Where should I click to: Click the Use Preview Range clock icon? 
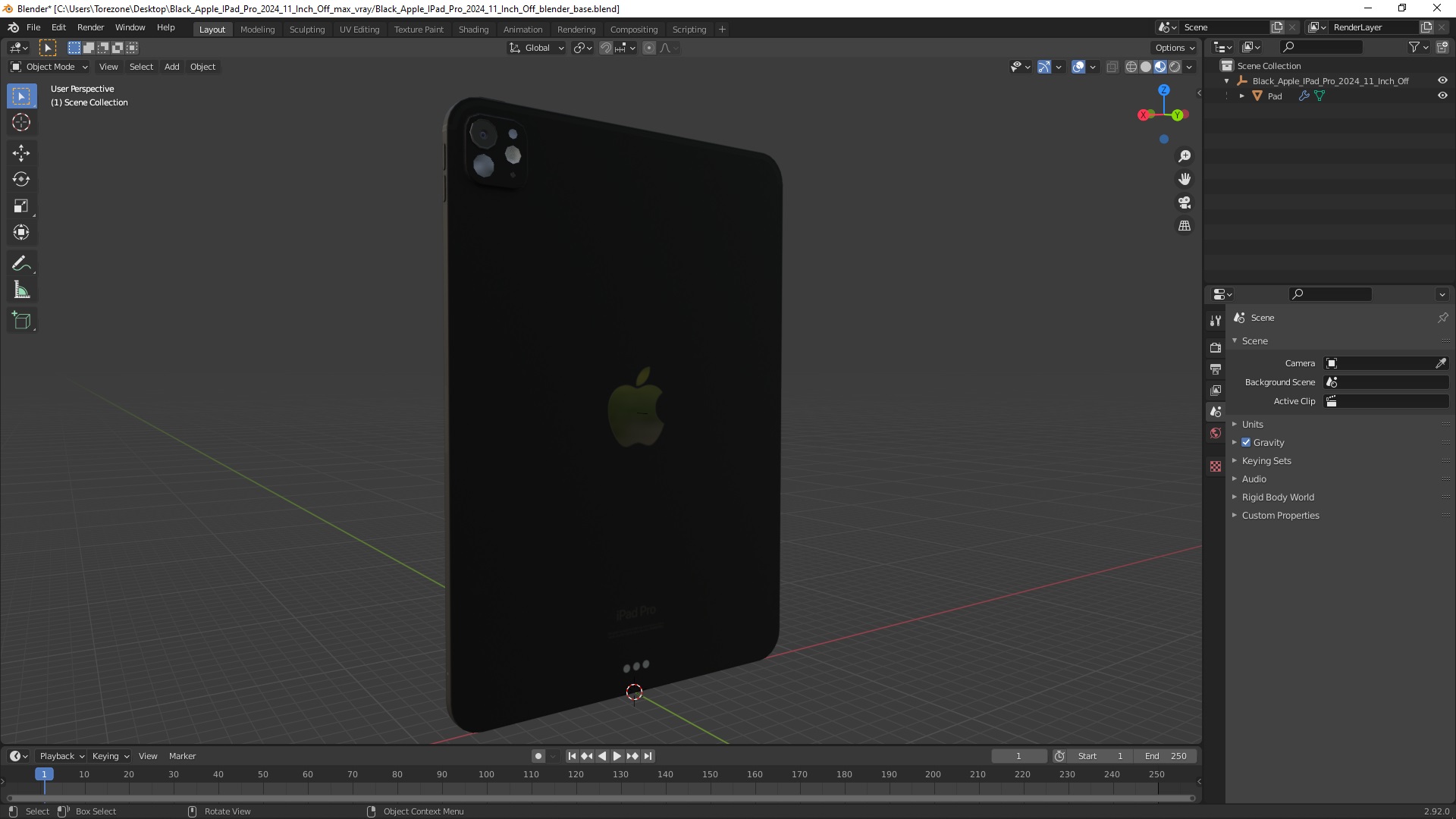click(1059, 756)
